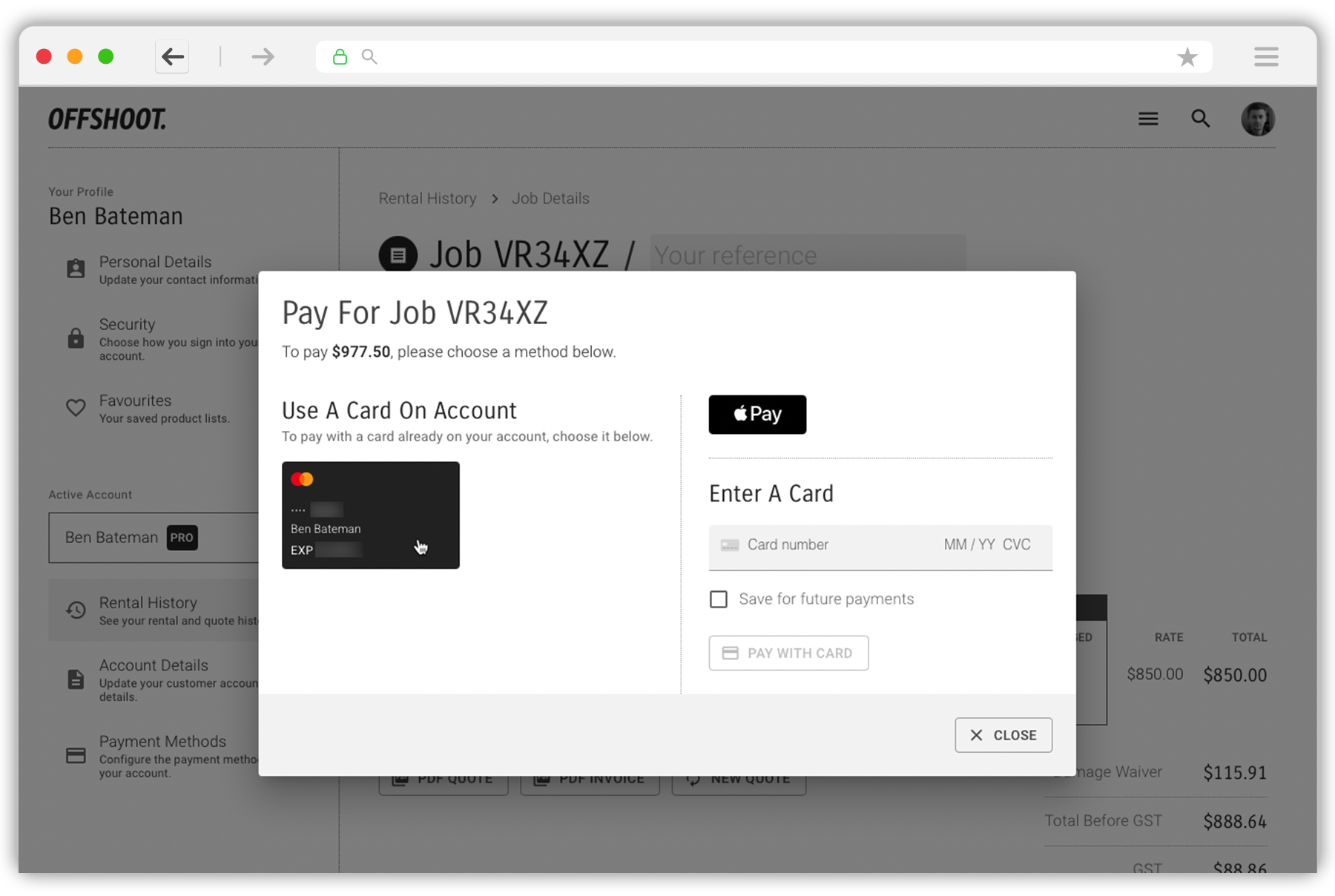Click the job document icon beside Job VR34XZ
The height and width of the screenshot is (896, 1335).
coord(398,255)
